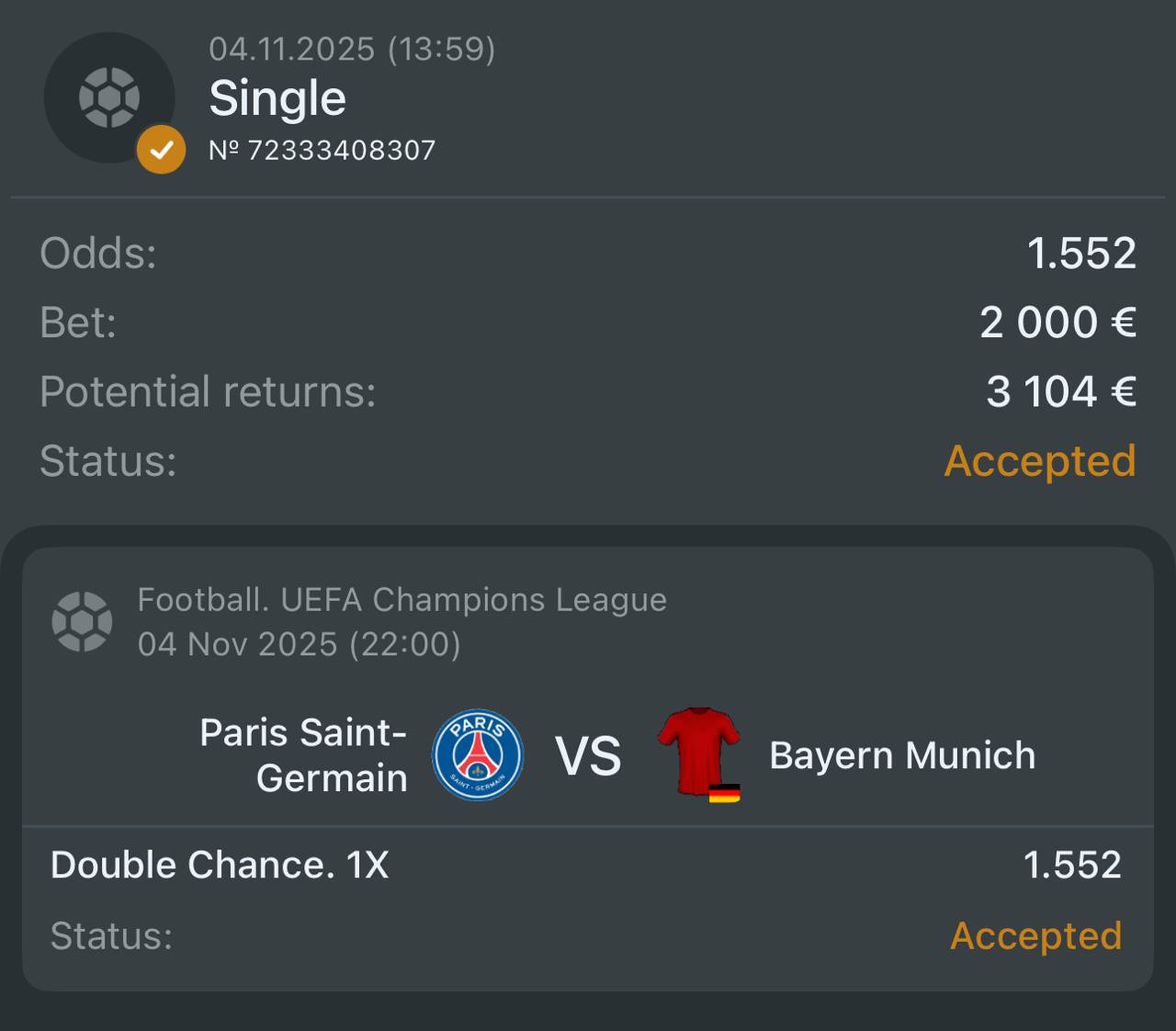Click bet number 72333408307

(x=322, y=150)
